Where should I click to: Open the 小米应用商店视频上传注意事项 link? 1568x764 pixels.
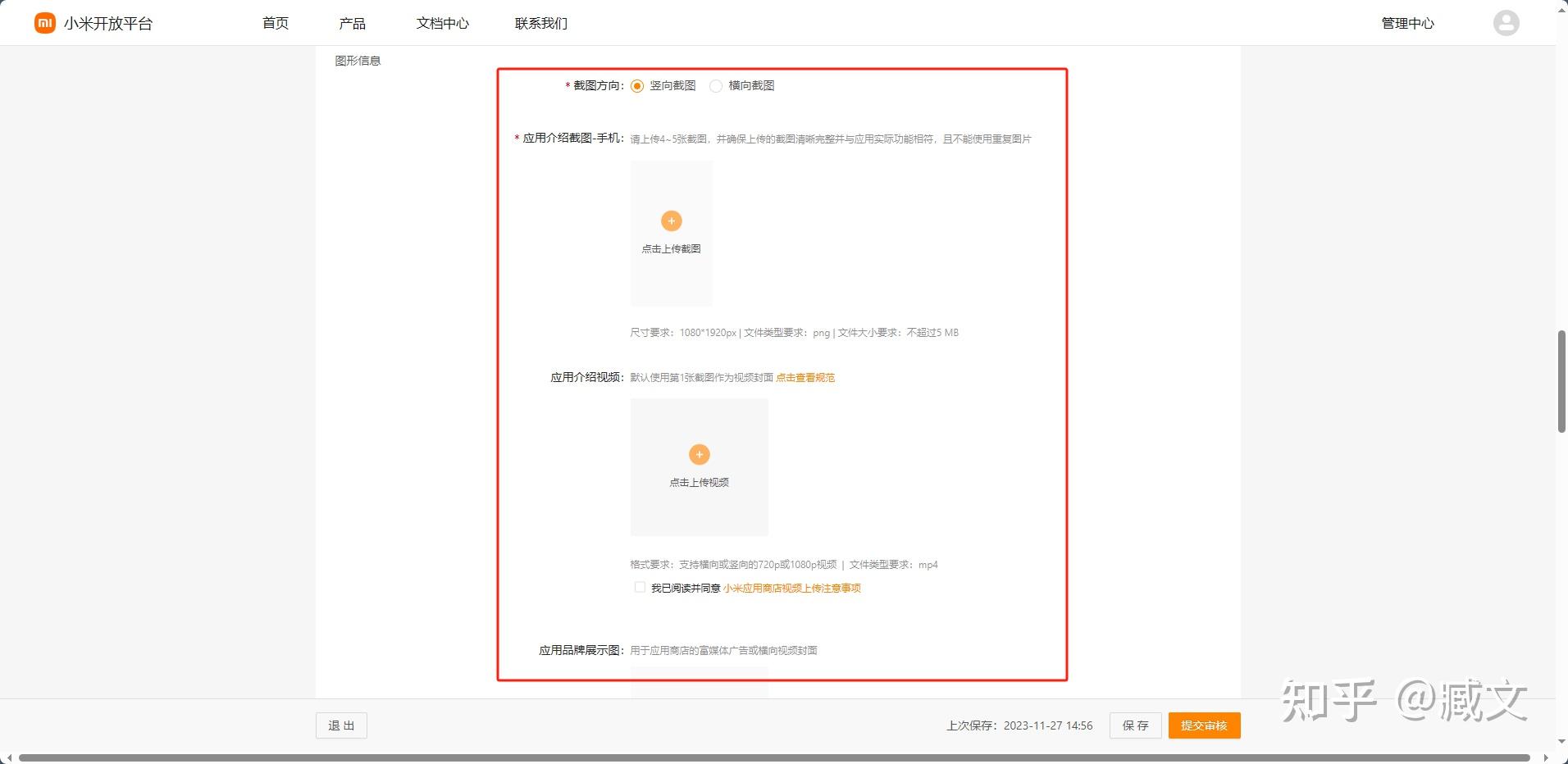pyautogui.click(x=791, y=588)
